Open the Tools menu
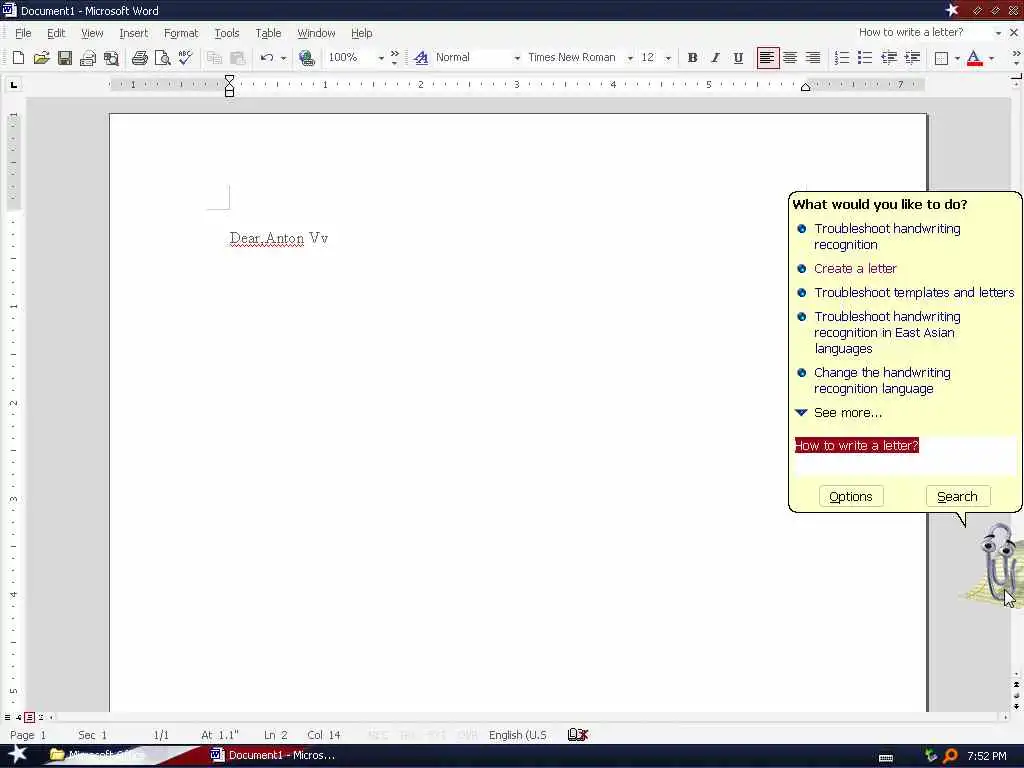The width and height of the screenshot is (1024, 768). pos(227,33)
